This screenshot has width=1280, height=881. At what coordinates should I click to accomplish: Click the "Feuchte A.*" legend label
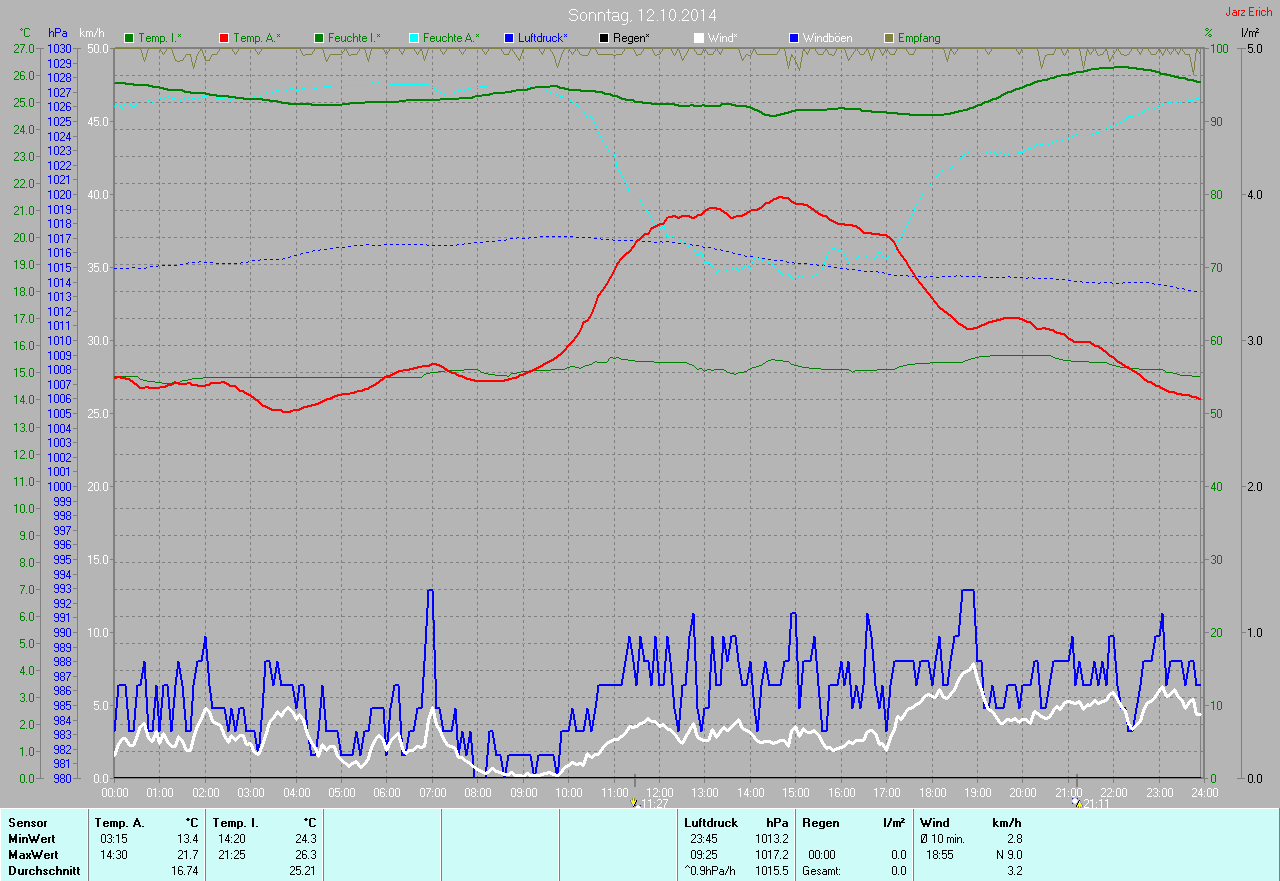(451, 38)
